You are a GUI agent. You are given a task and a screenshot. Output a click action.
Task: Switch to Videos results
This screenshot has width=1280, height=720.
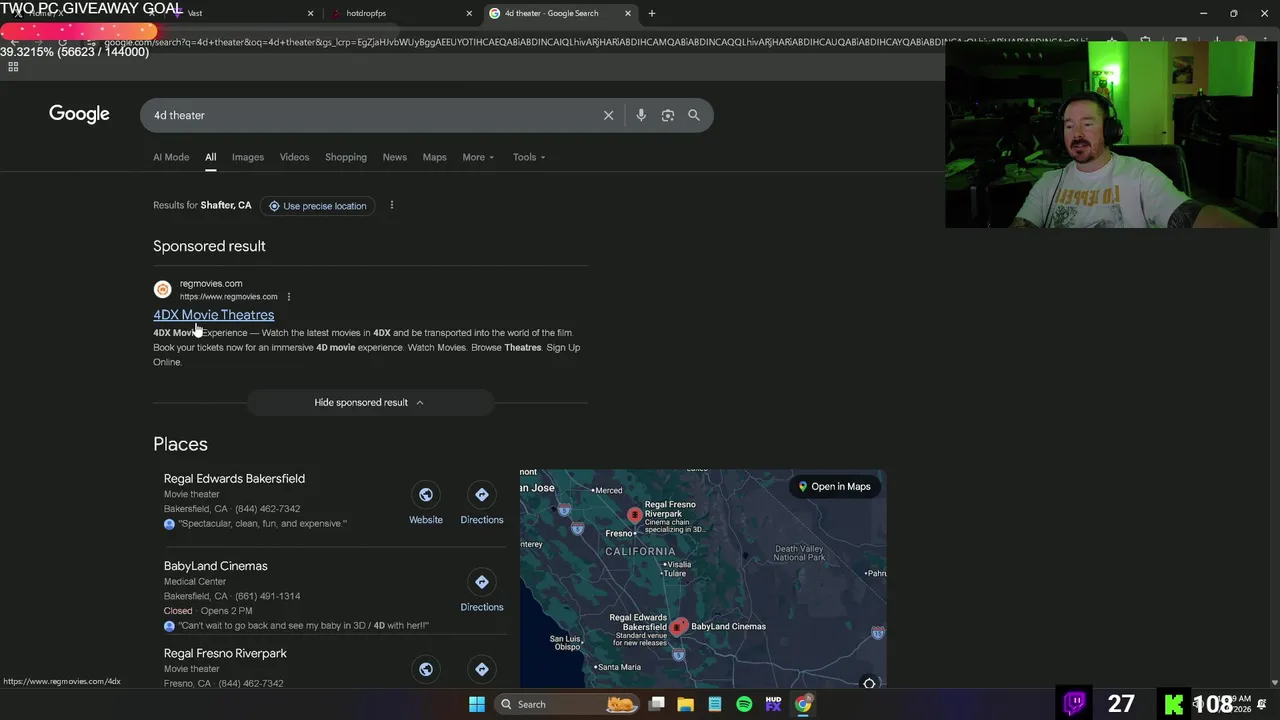294,157
